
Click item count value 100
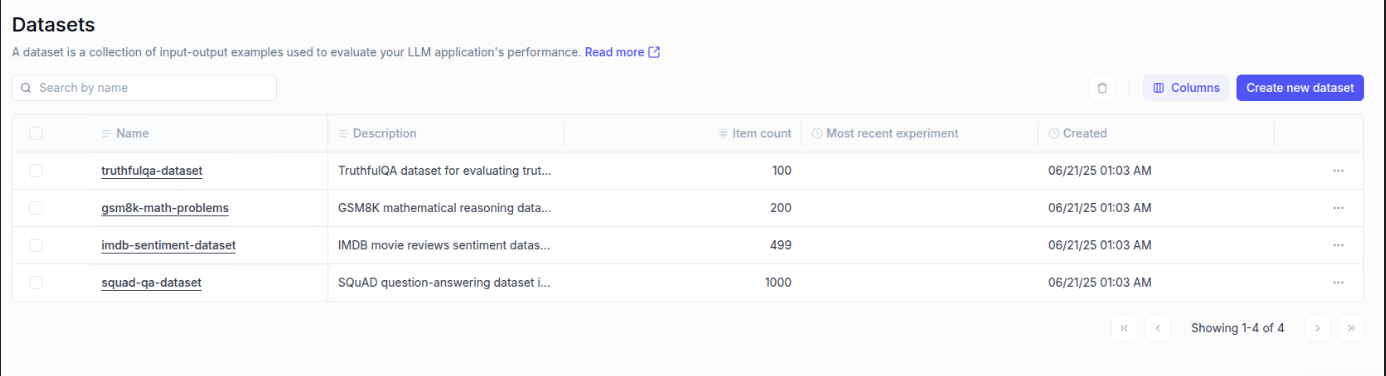click(x=781, y=171)
